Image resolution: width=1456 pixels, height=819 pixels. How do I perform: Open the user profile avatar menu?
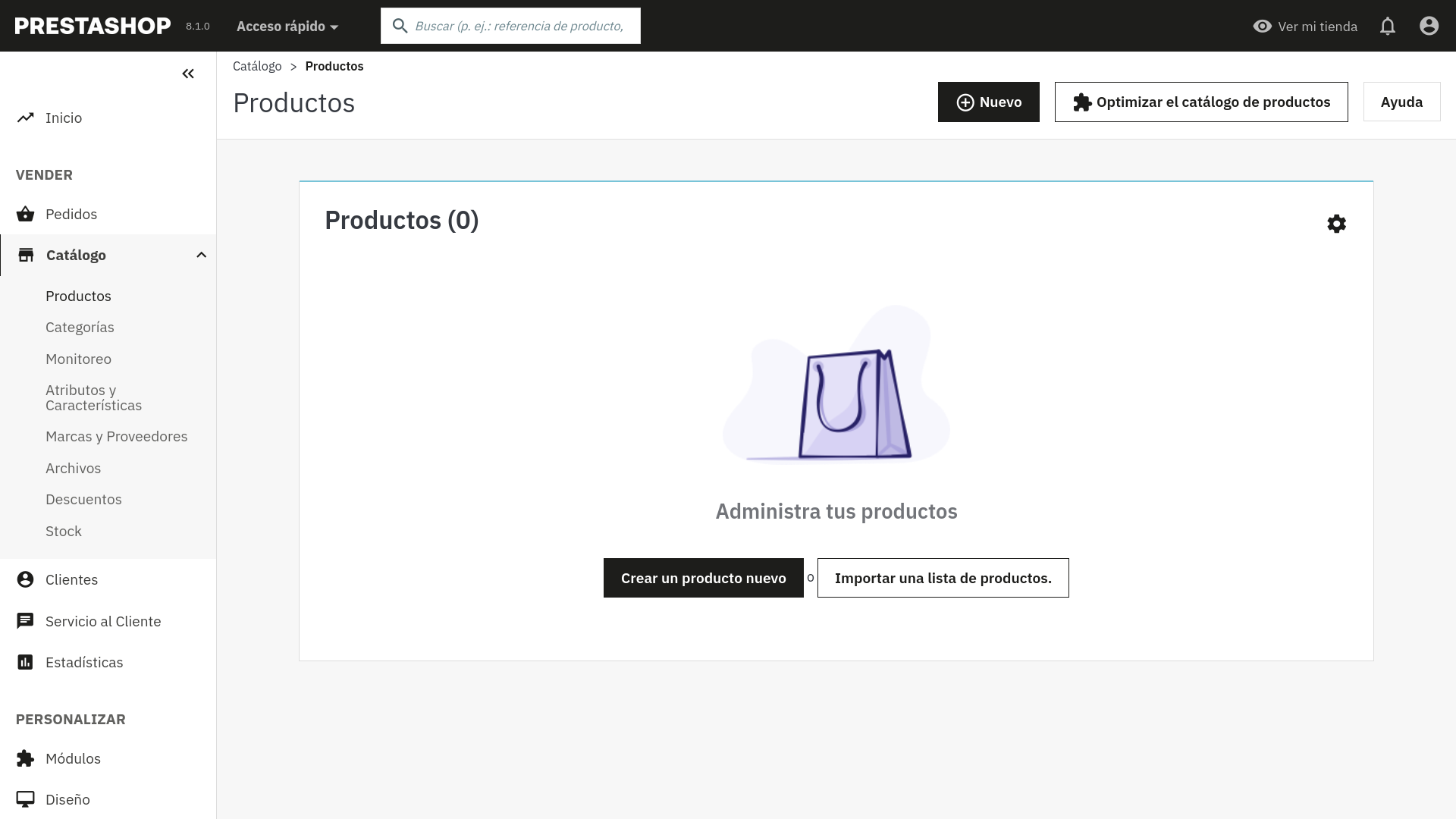(1429, 27)
